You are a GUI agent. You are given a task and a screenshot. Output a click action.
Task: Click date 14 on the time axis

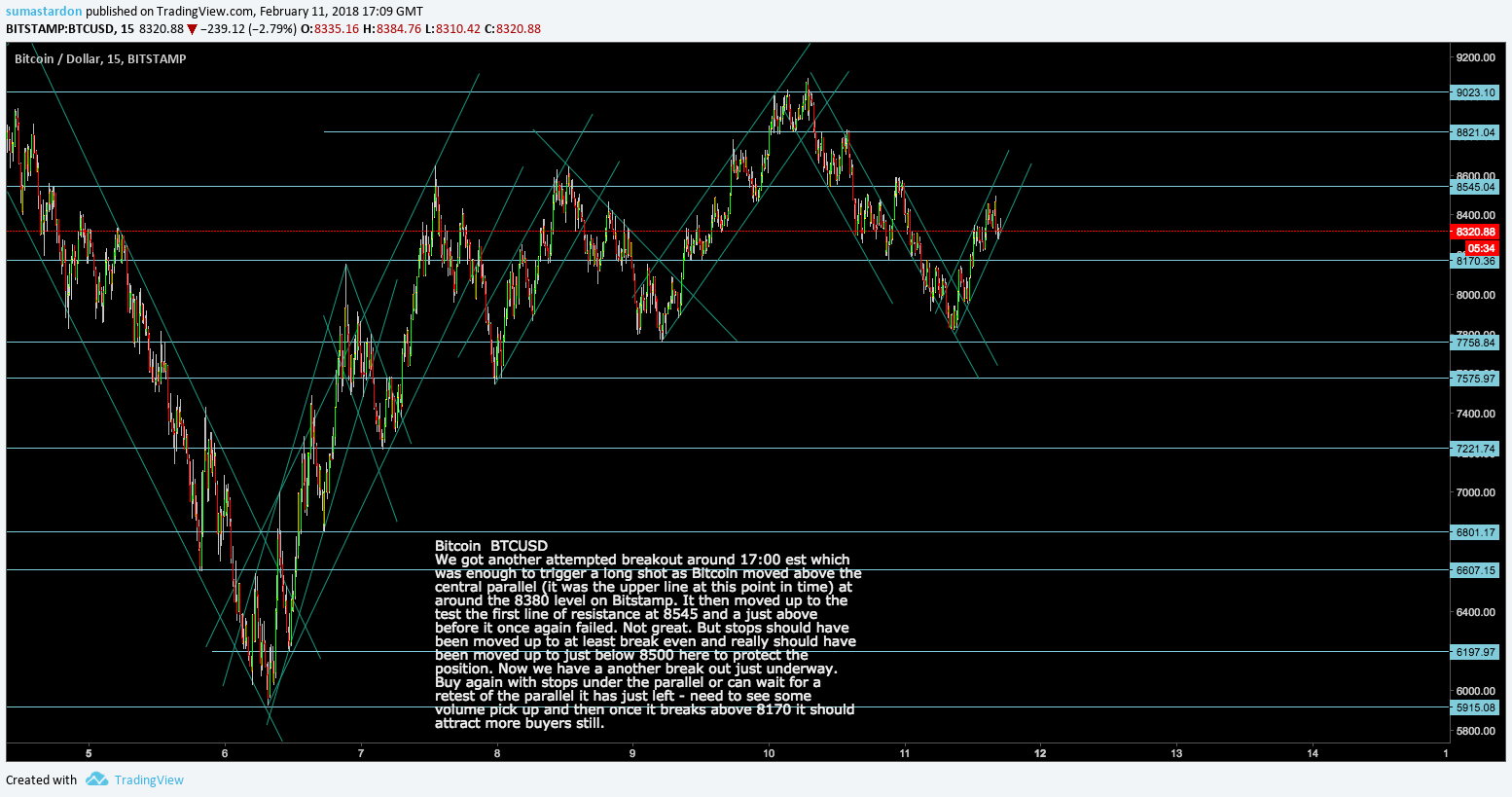coord(1313,753)
